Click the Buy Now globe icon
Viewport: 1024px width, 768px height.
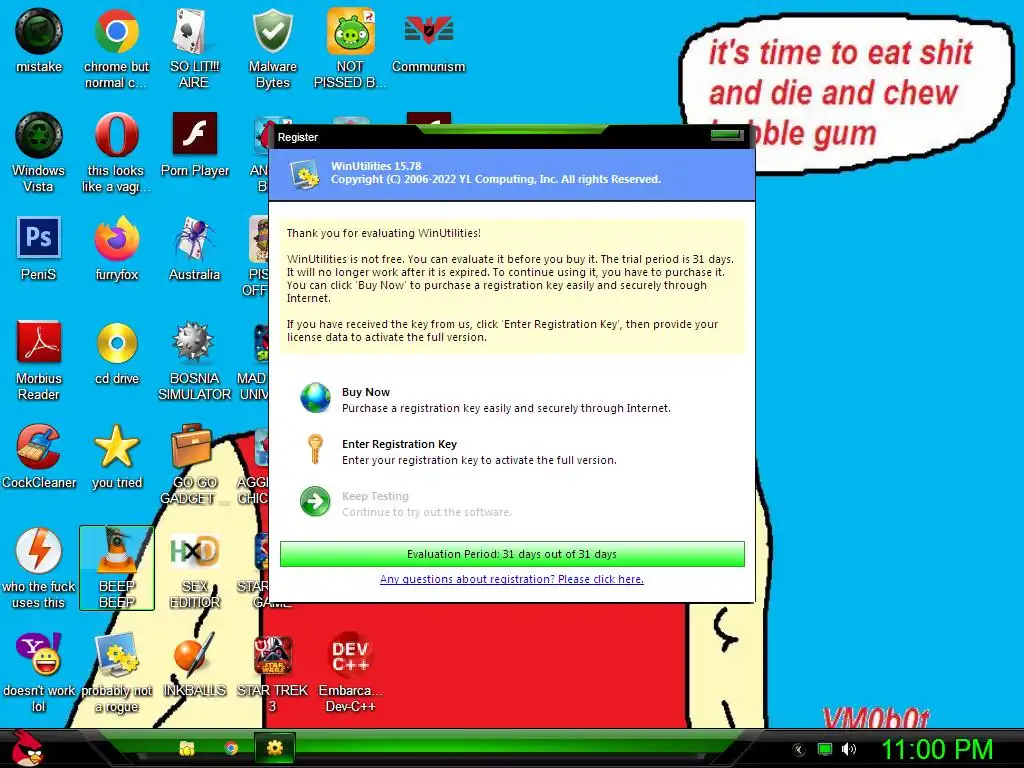(315, 398)
